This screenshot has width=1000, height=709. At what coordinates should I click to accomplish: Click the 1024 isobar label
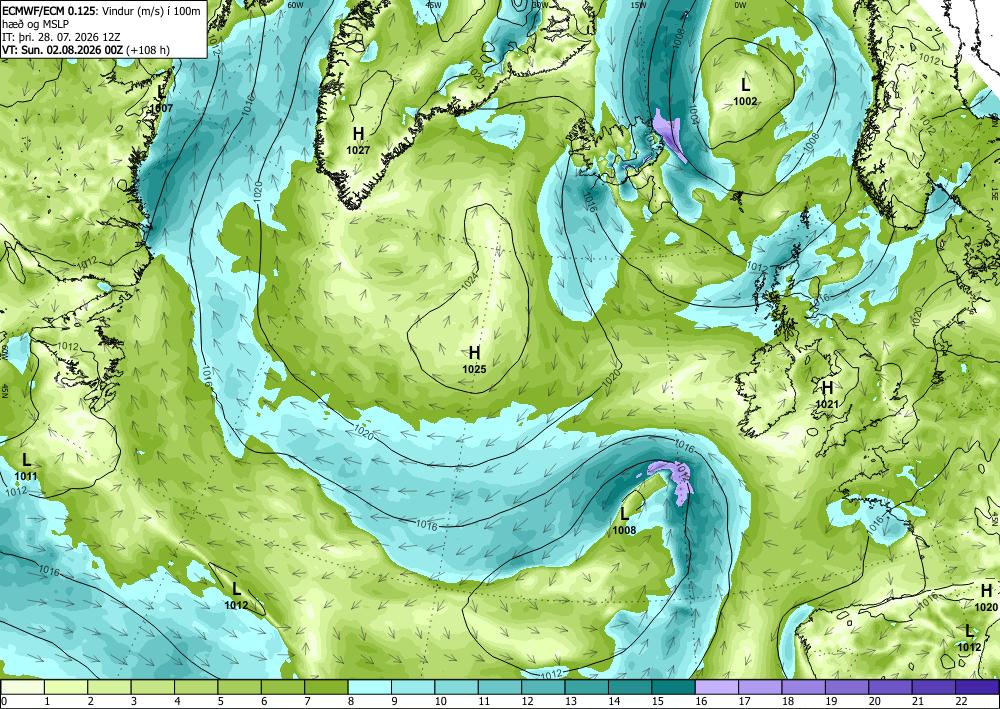pos(469,282)
